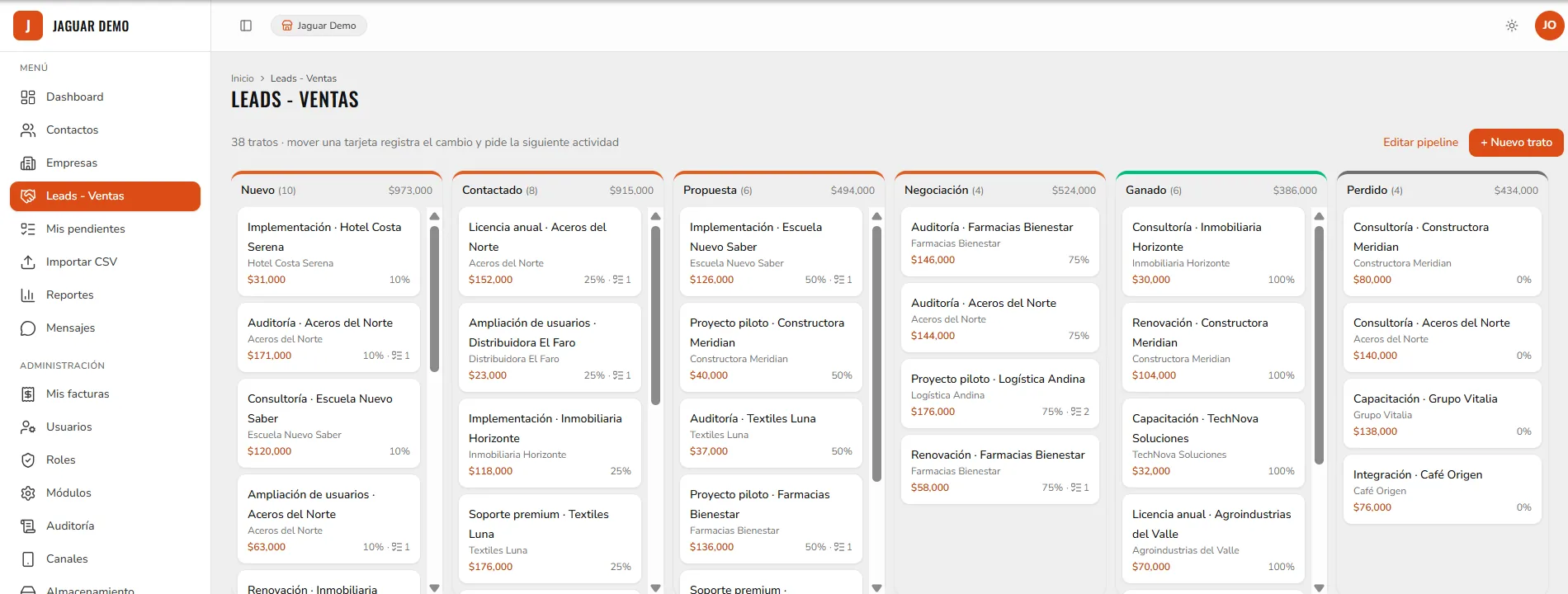Select Leads - Ventas menu item
The image size is (1568, 594).
(x=105, y=196)
